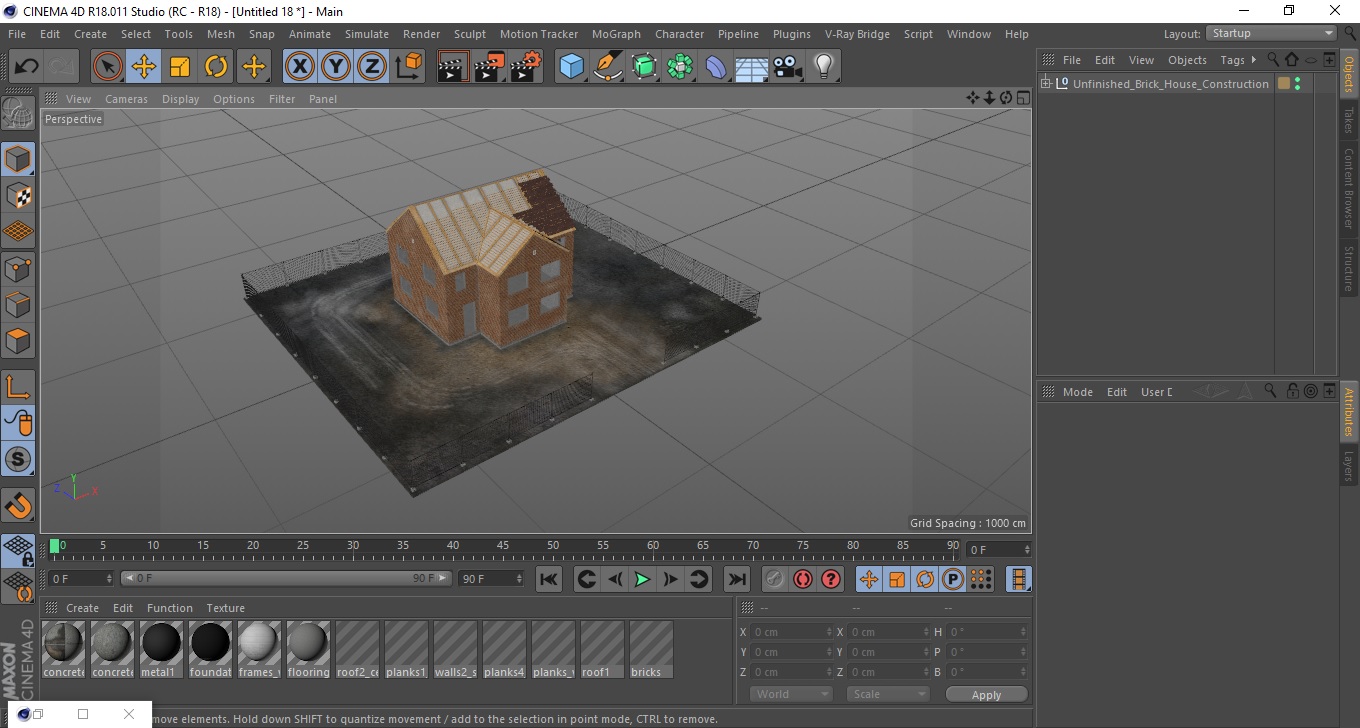Open the World coordinate dropdown

click(791, 694)
